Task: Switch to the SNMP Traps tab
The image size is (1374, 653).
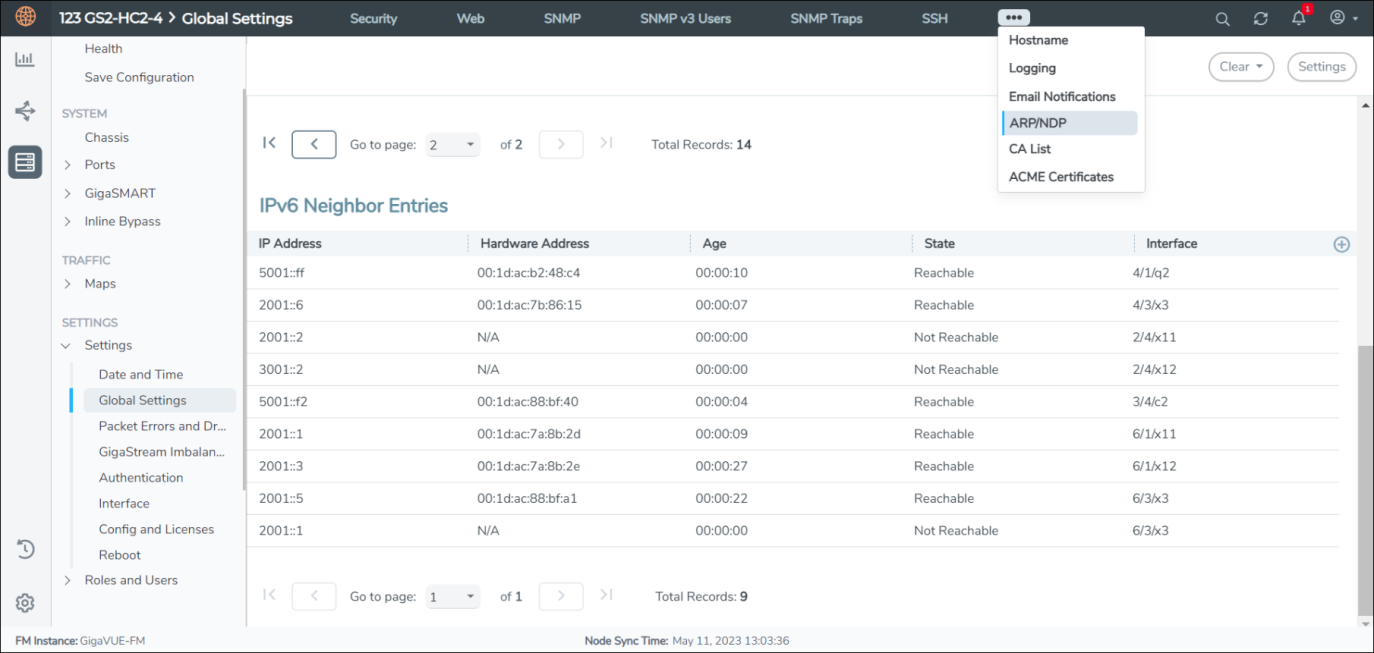Action: [826, 19]
